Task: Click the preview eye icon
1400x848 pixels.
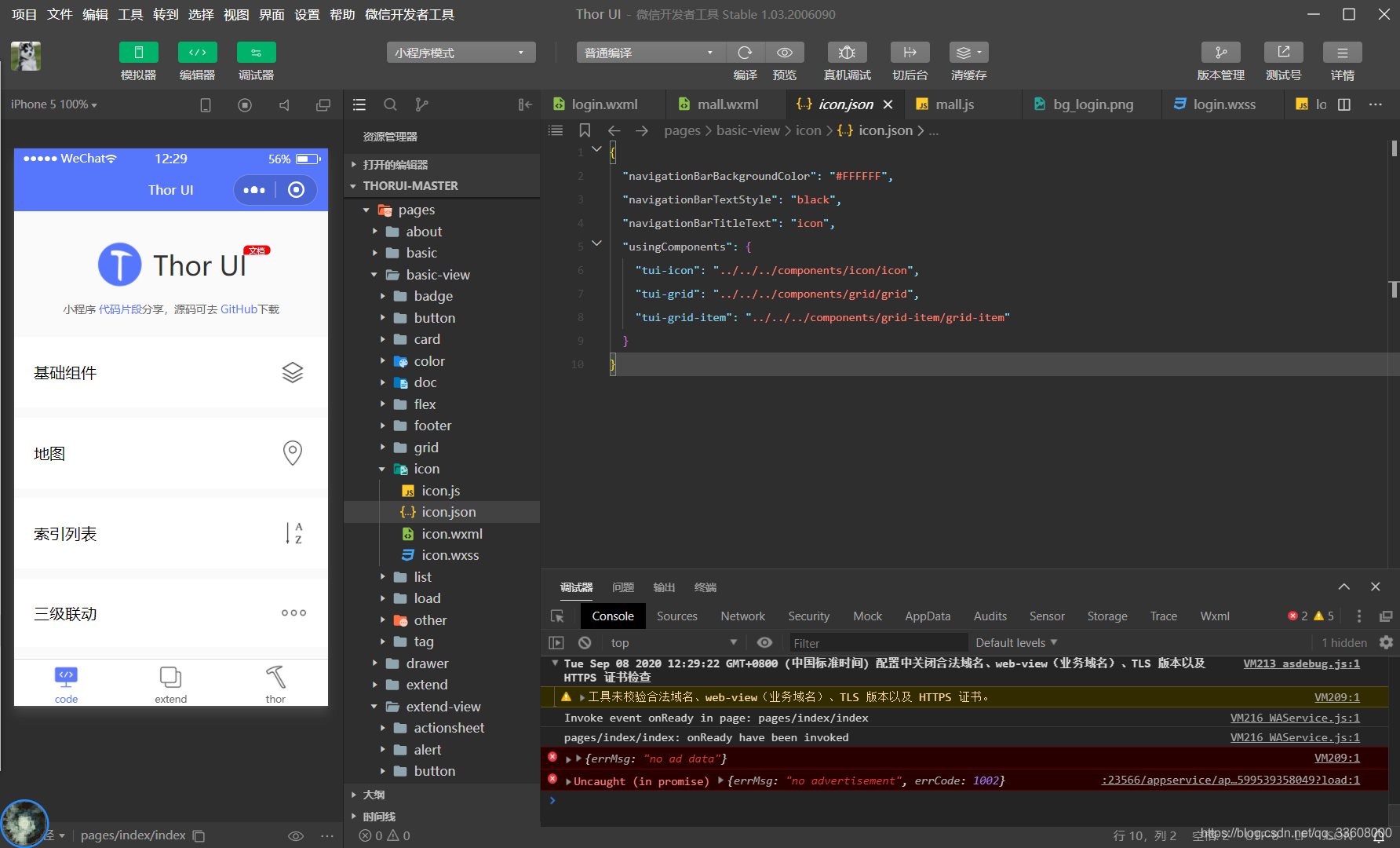Action: click(784, 53)
